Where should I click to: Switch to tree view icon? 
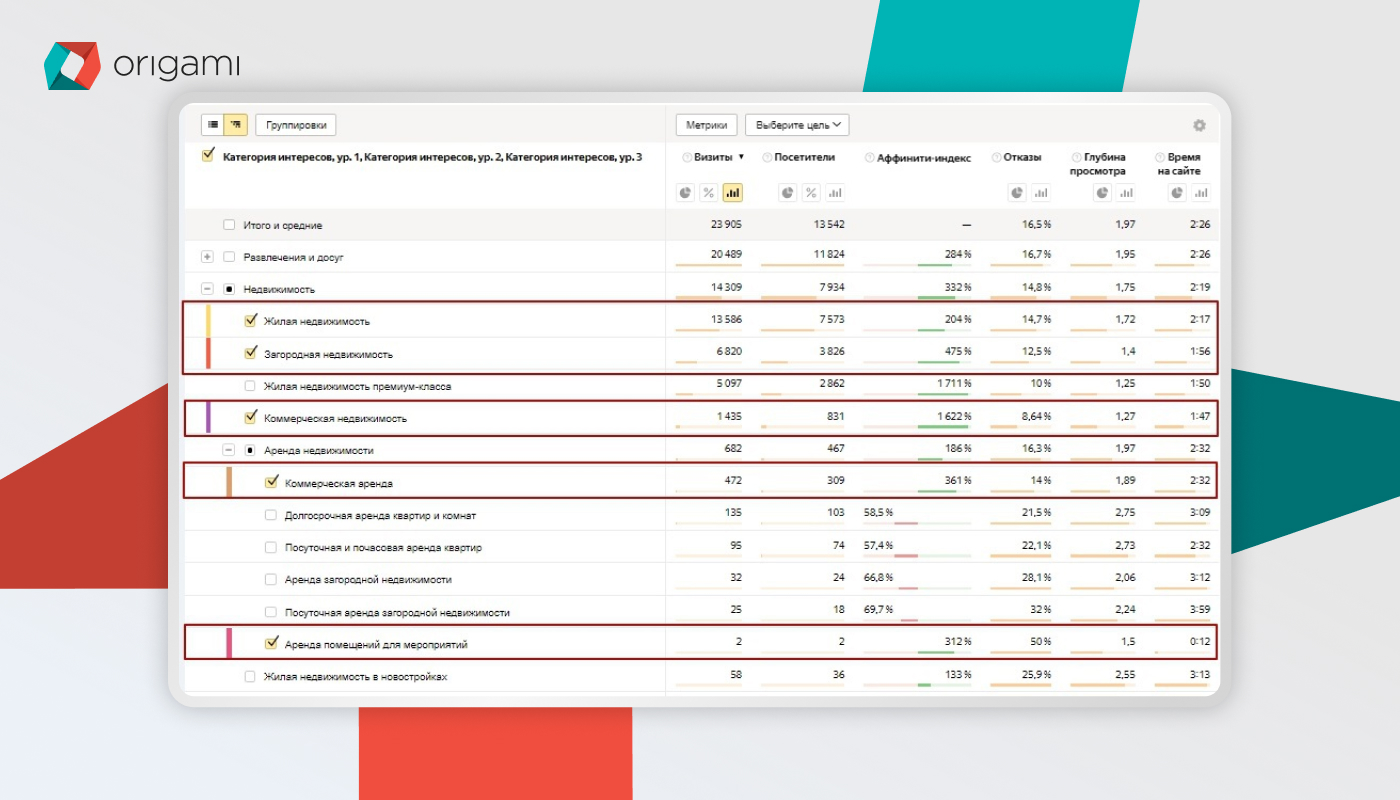(x=236, y=125)
